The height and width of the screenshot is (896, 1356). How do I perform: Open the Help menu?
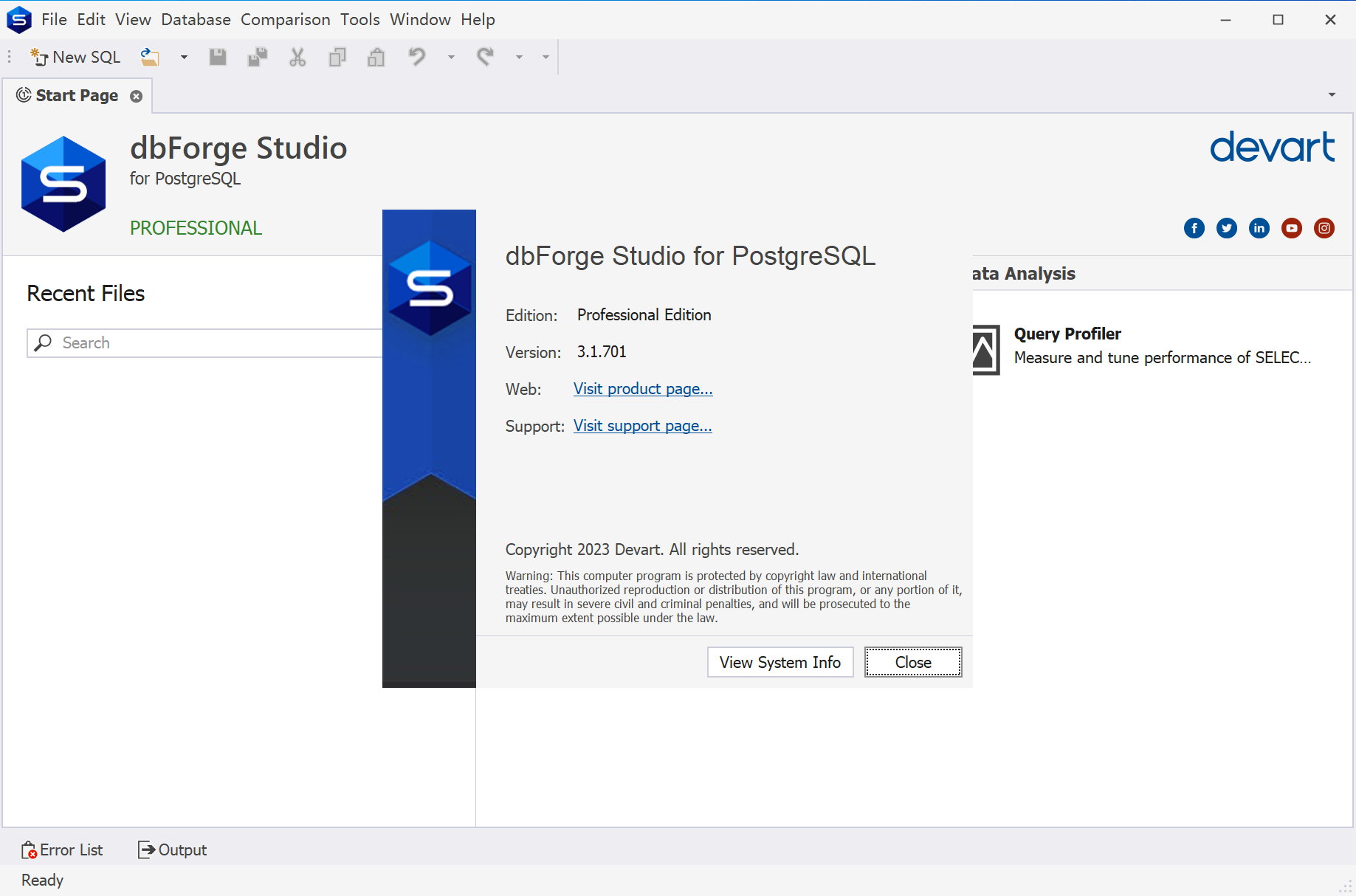pyautogui.click(x=478, y=20)
